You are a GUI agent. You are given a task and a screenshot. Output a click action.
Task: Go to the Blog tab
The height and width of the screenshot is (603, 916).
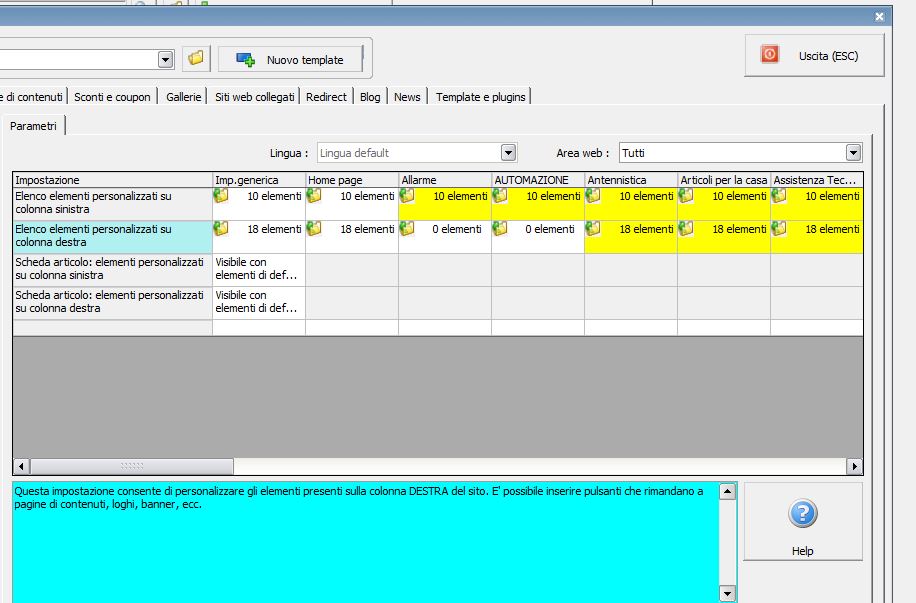[x=370, y=97]
